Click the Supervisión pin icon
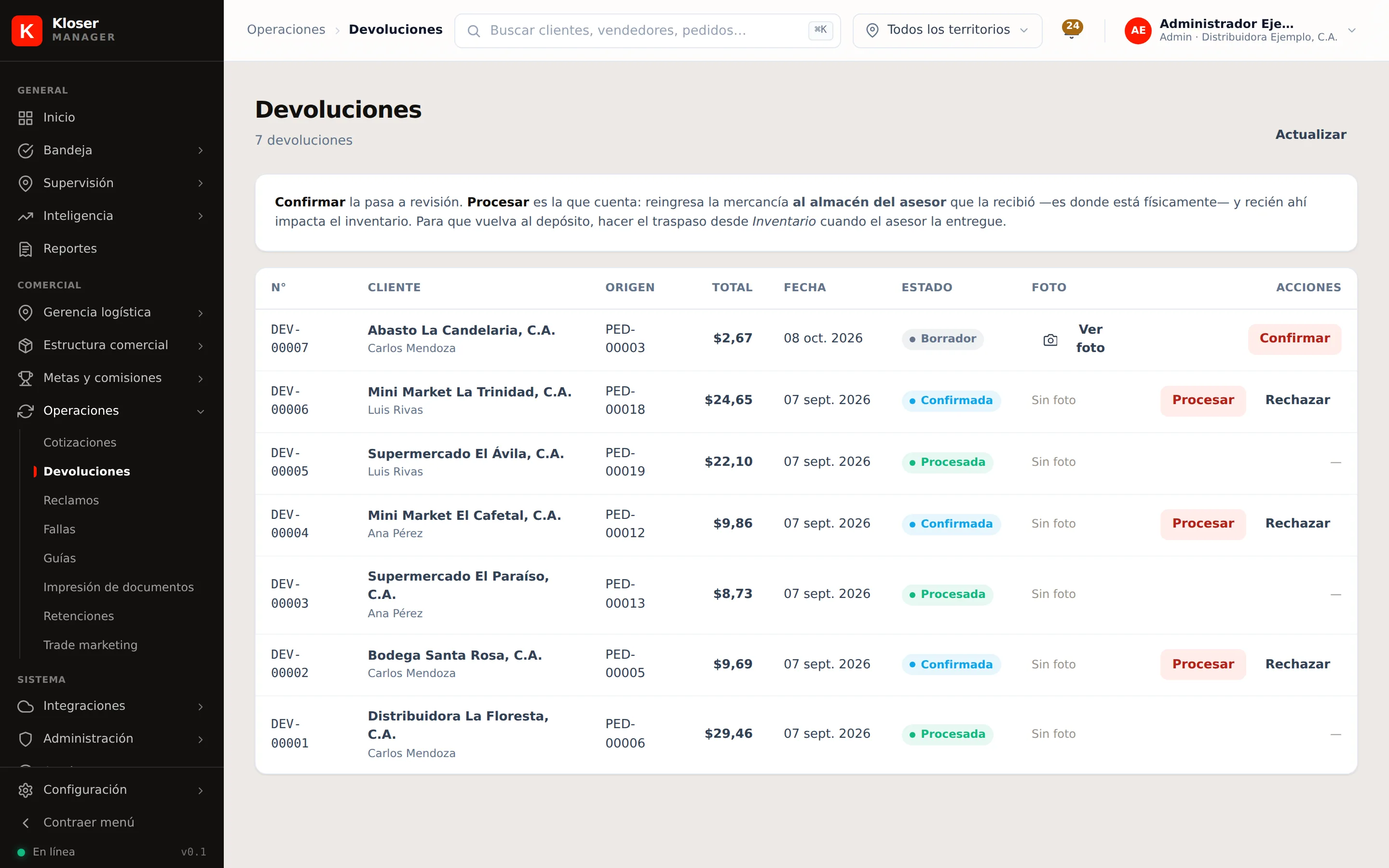1389x868 pixels. (x=25, y=183)
